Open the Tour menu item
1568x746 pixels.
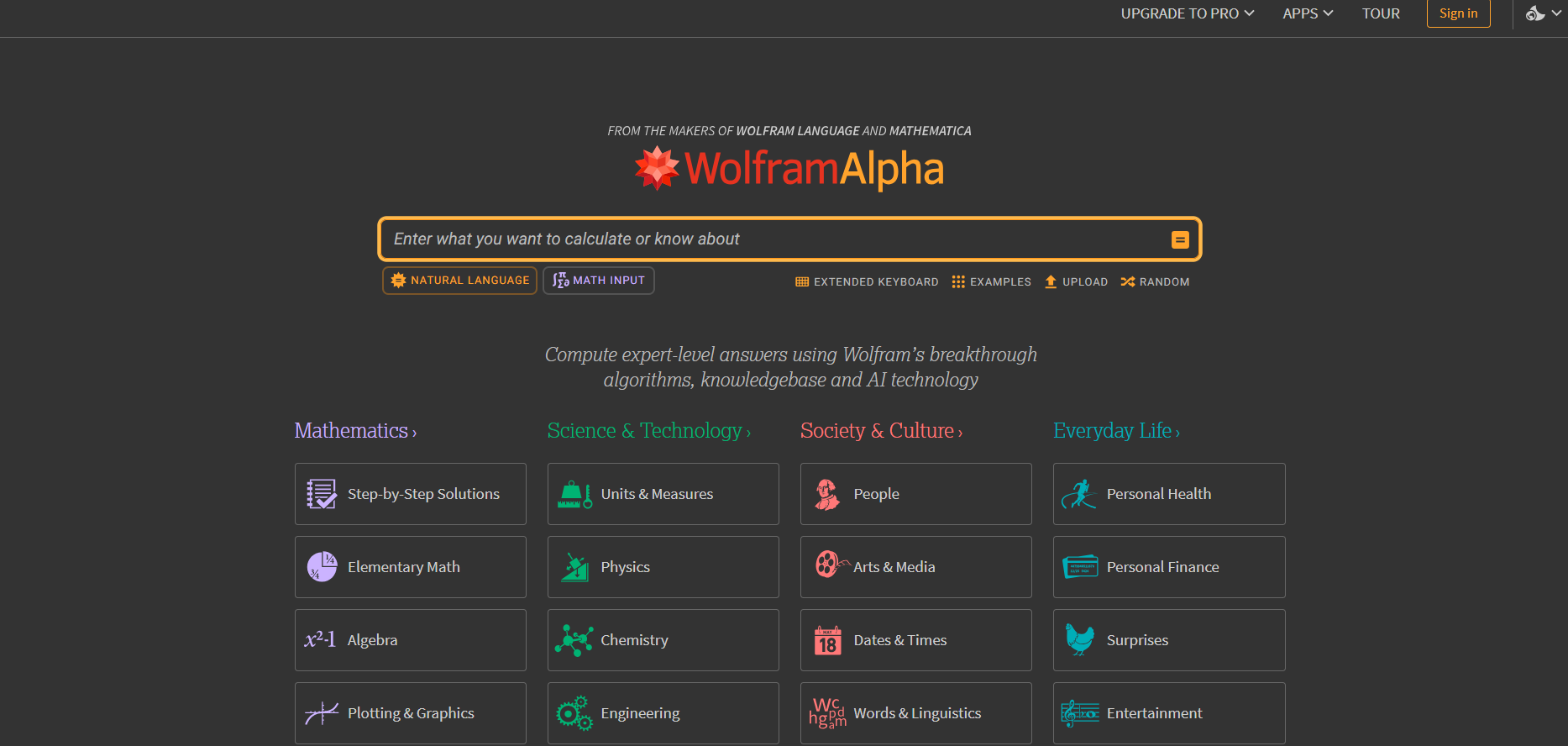pos(1381,13)
